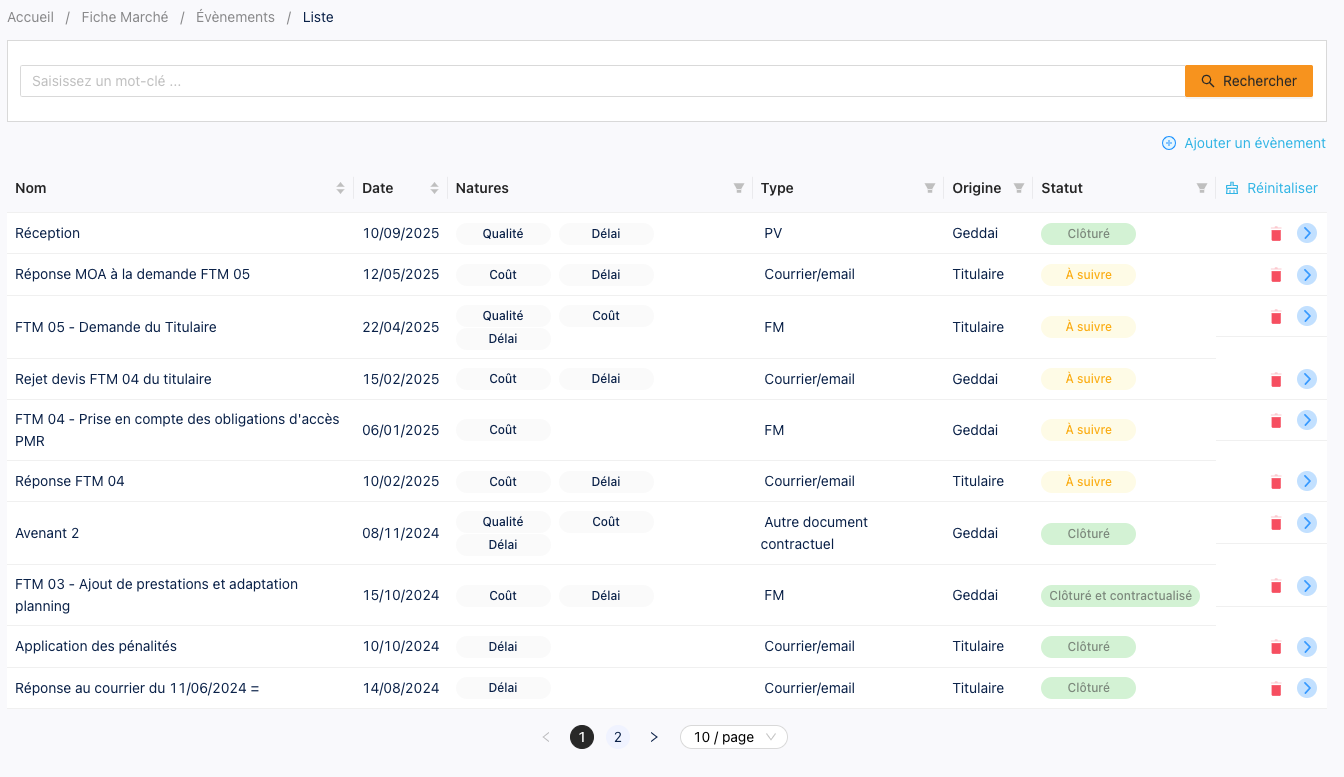Screen dimensions: 1344x777
Task: Open the Natures column filter
Action: tap(739, 188)
